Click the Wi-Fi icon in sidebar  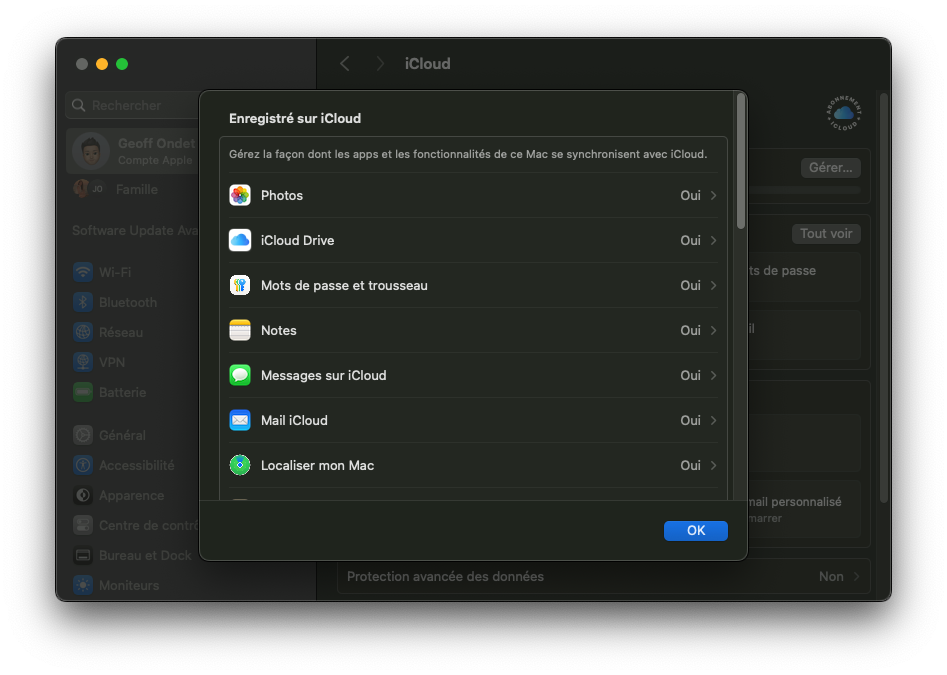tap(83, 272)
